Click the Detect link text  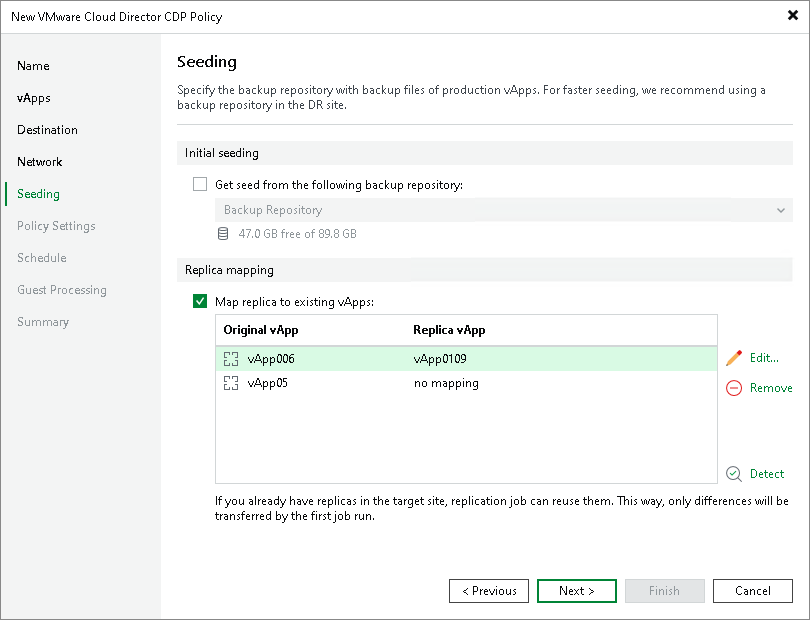coord(767,474)
